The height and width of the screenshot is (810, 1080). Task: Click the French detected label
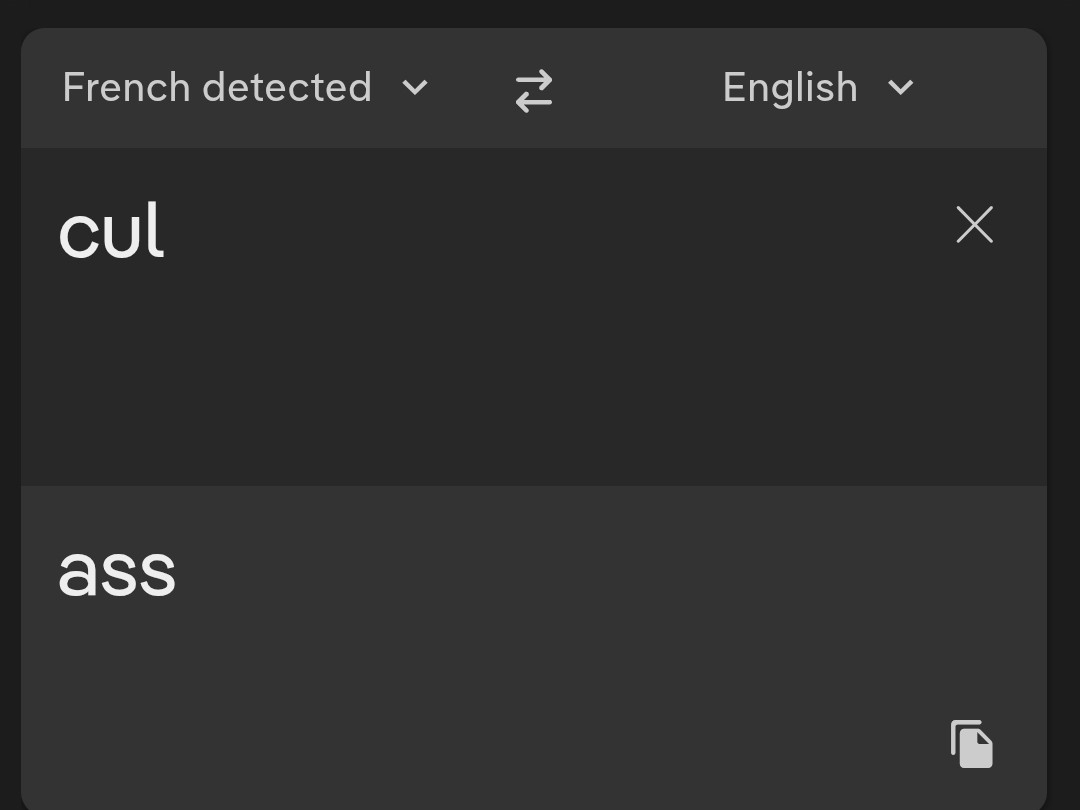(217, 88)
